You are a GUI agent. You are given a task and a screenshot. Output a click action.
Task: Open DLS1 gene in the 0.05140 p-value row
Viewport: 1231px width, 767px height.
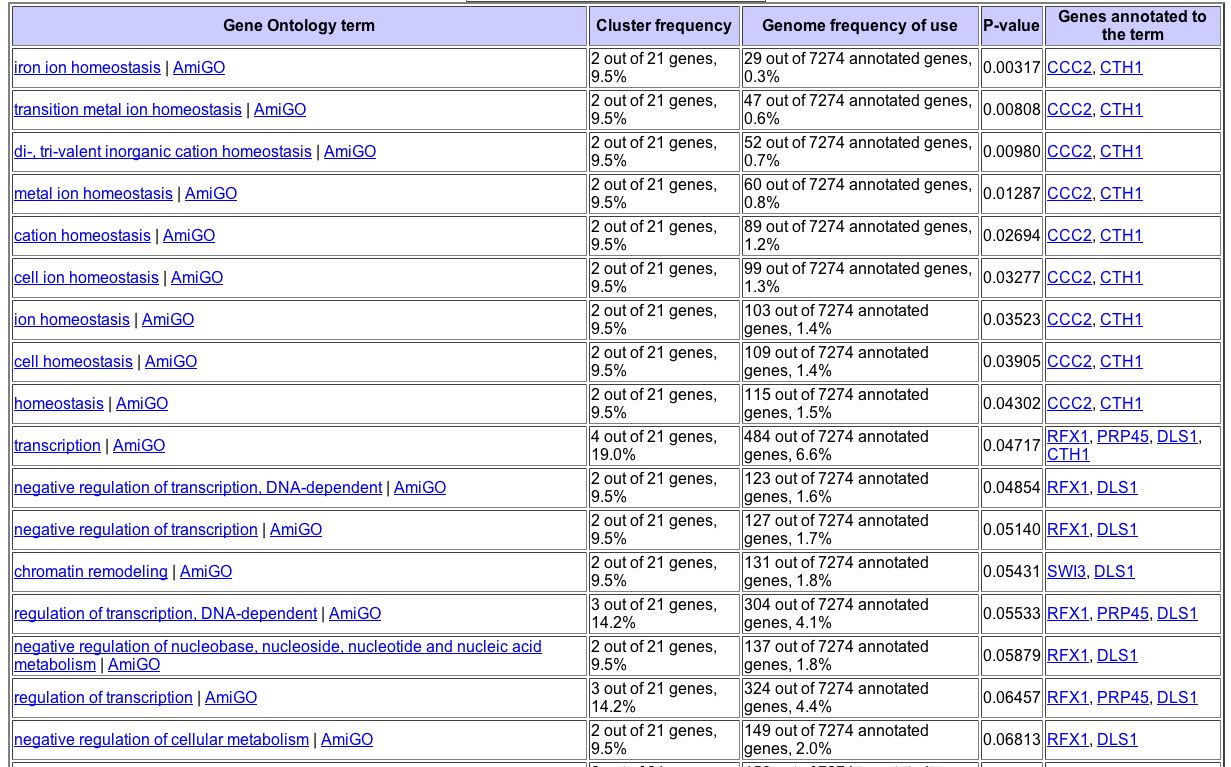click(1117, 530)
